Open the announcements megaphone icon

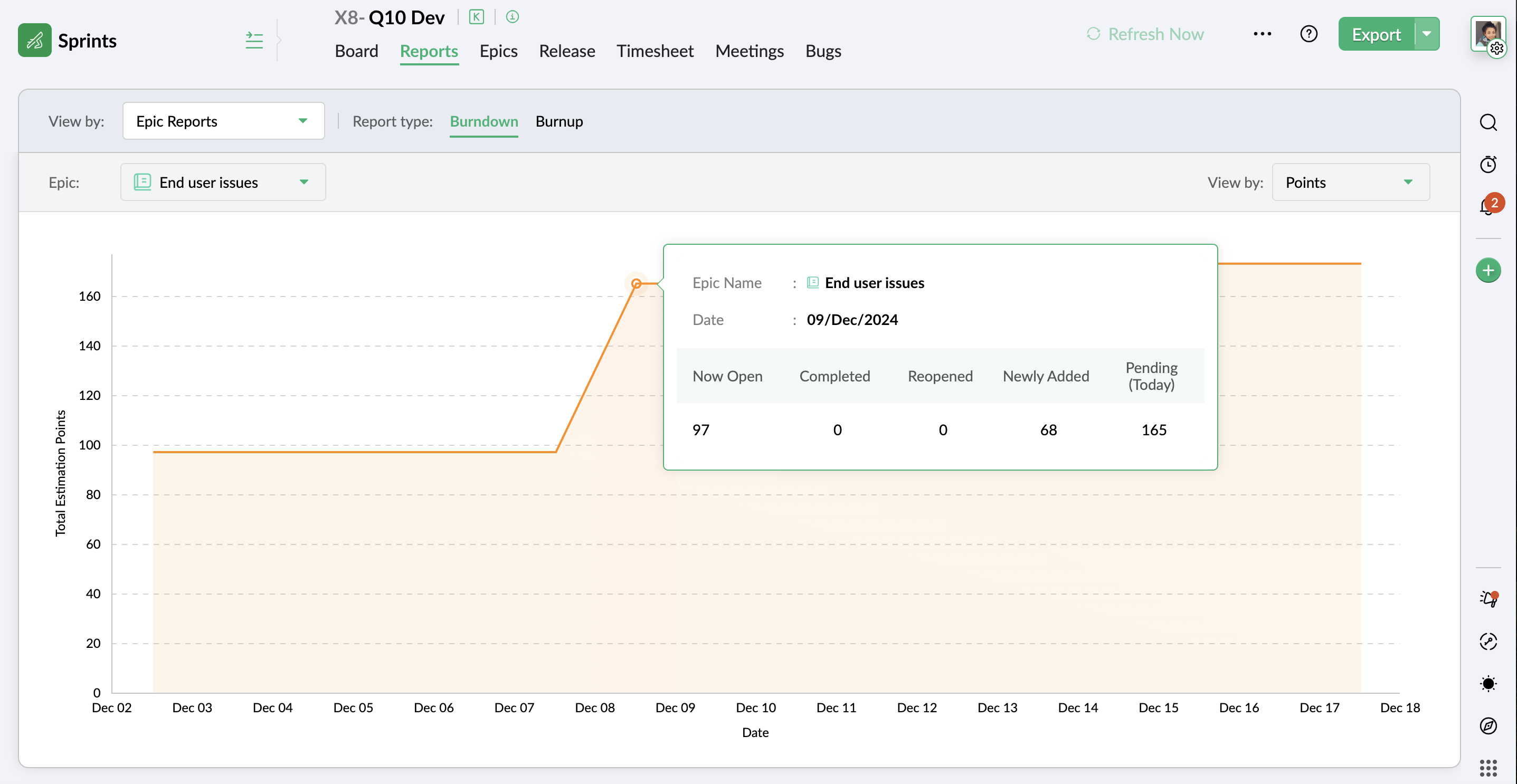coord(1488,599)
